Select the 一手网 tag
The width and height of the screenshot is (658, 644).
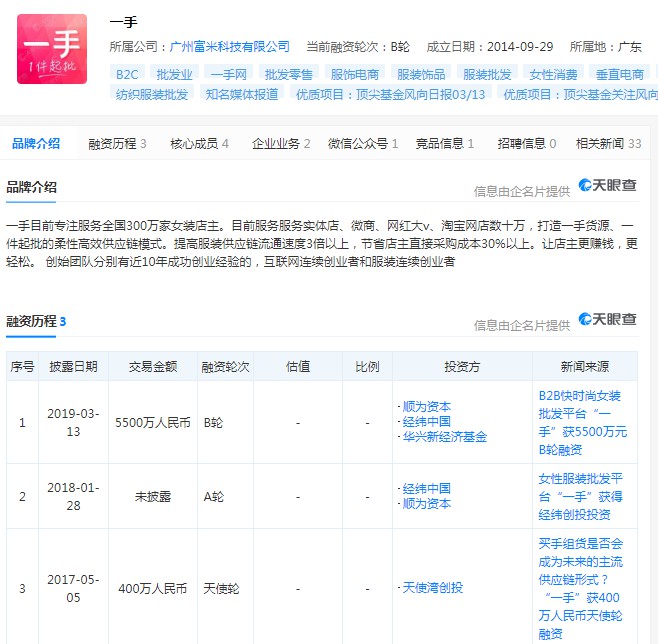pos(228,74)
